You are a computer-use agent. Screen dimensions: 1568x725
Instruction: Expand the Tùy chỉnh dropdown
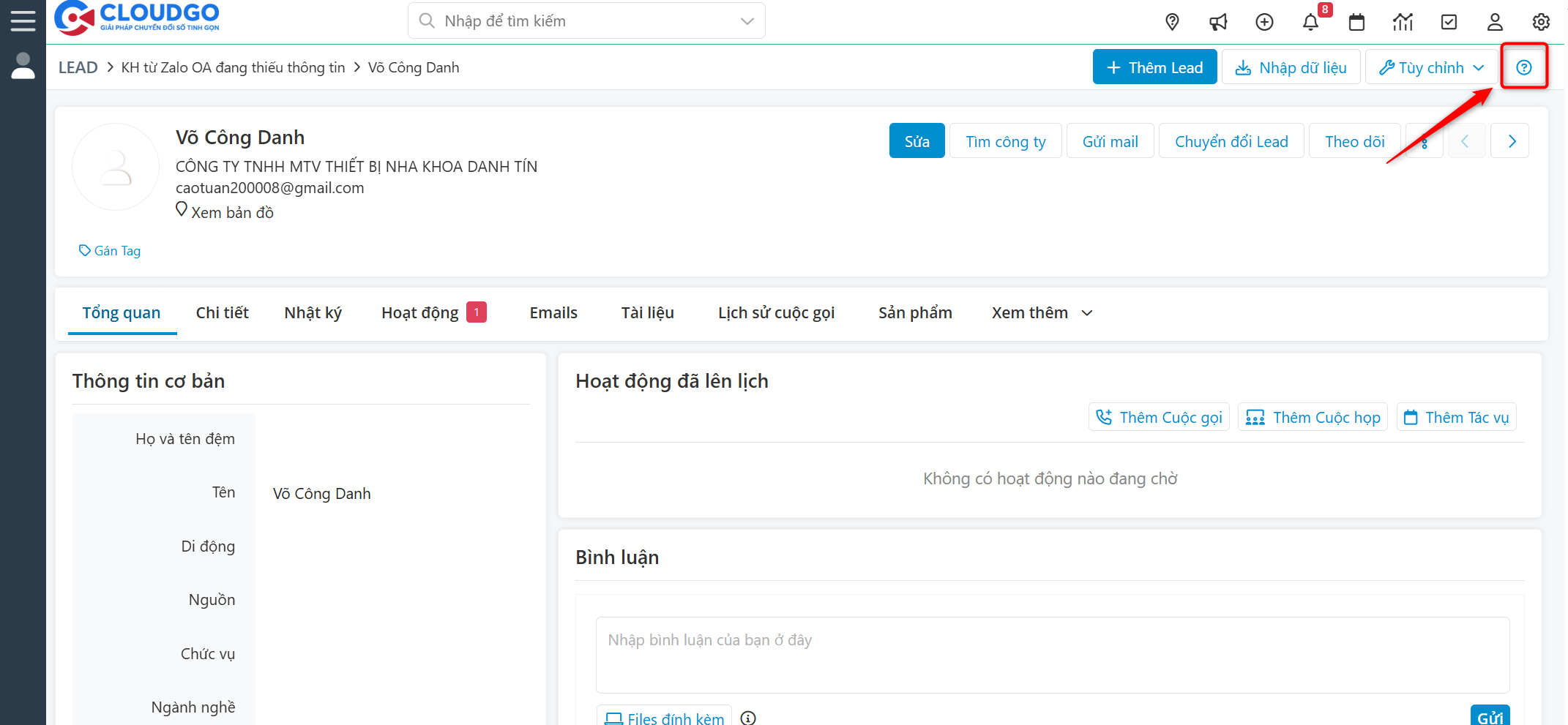[1431, 67]
